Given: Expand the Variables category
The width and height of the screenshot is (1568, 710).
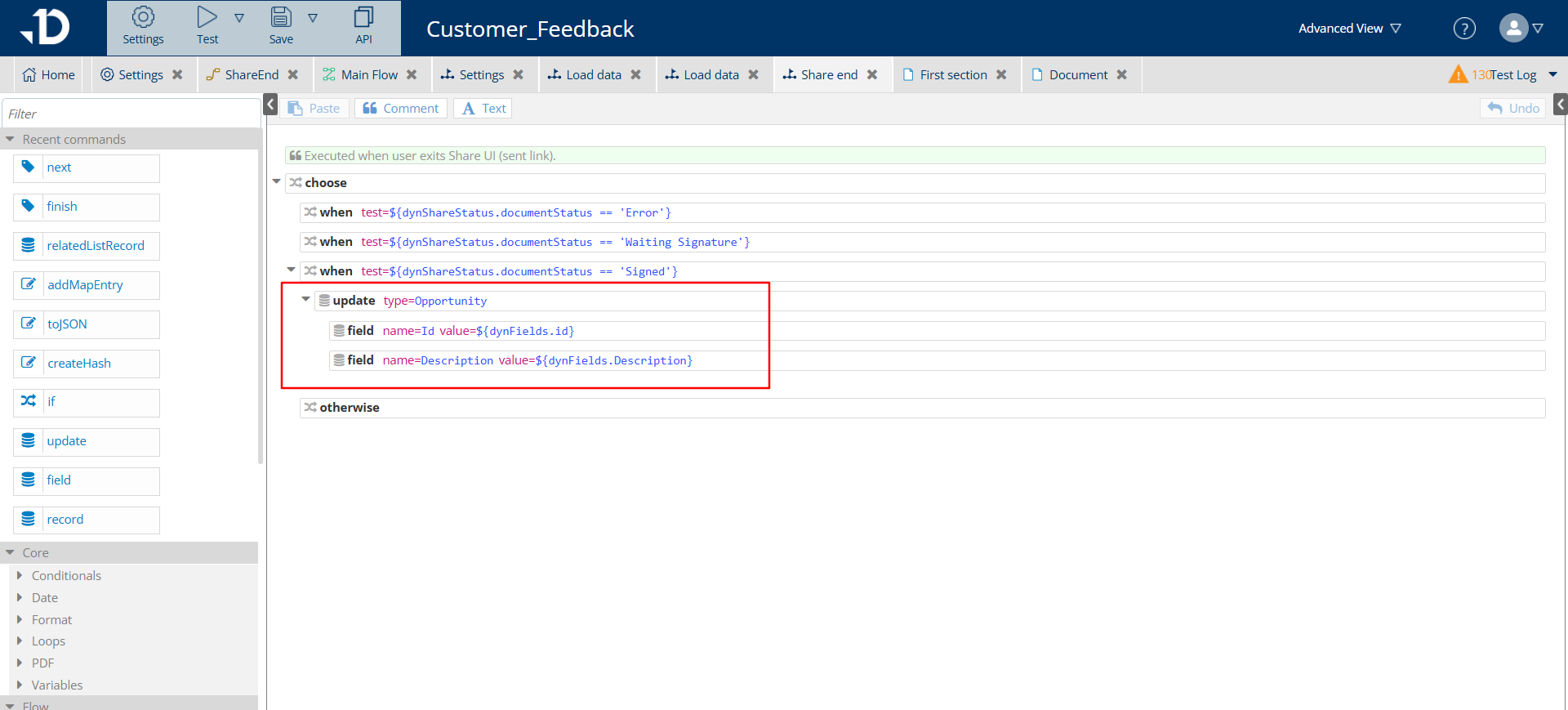Looking at the screenshot, I should 20,685.
